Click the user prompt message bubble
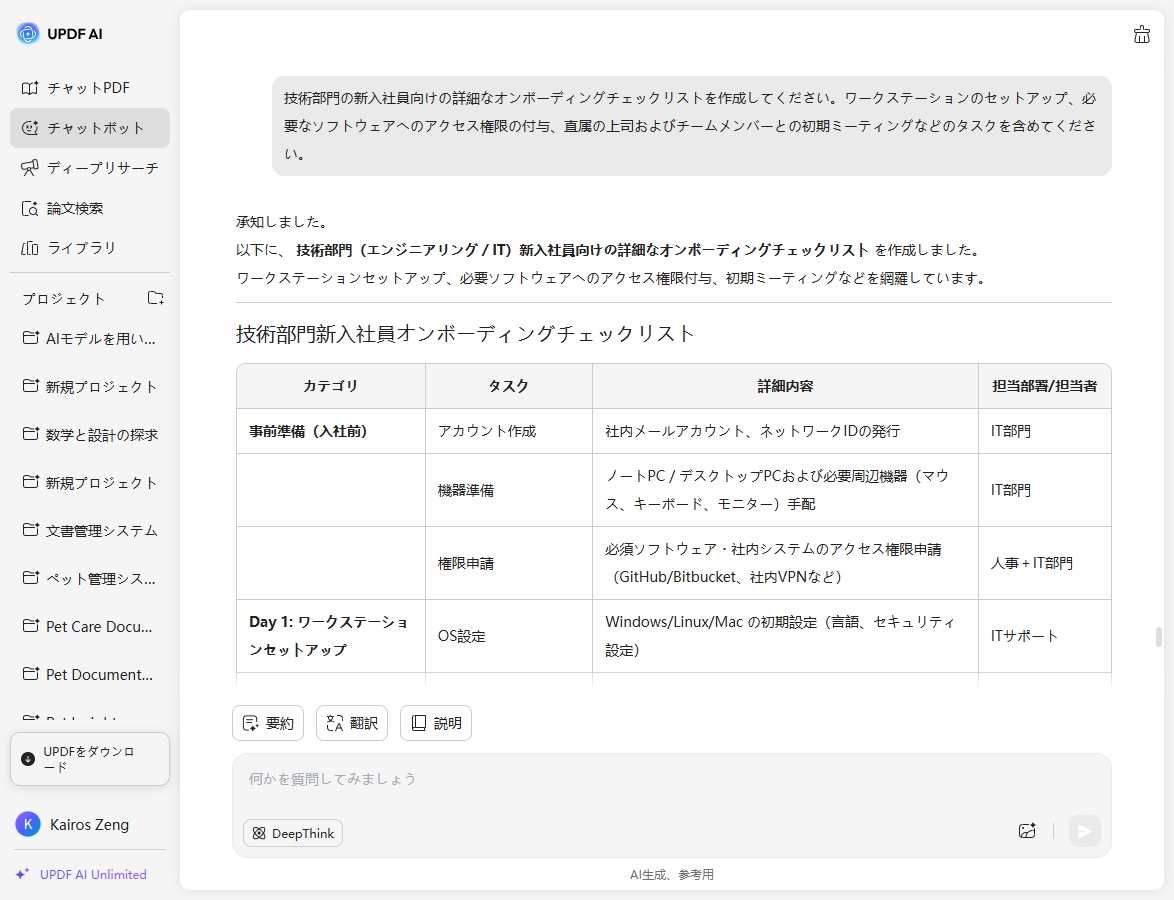This screenshot has width=1174, height=900. [691, 126]
